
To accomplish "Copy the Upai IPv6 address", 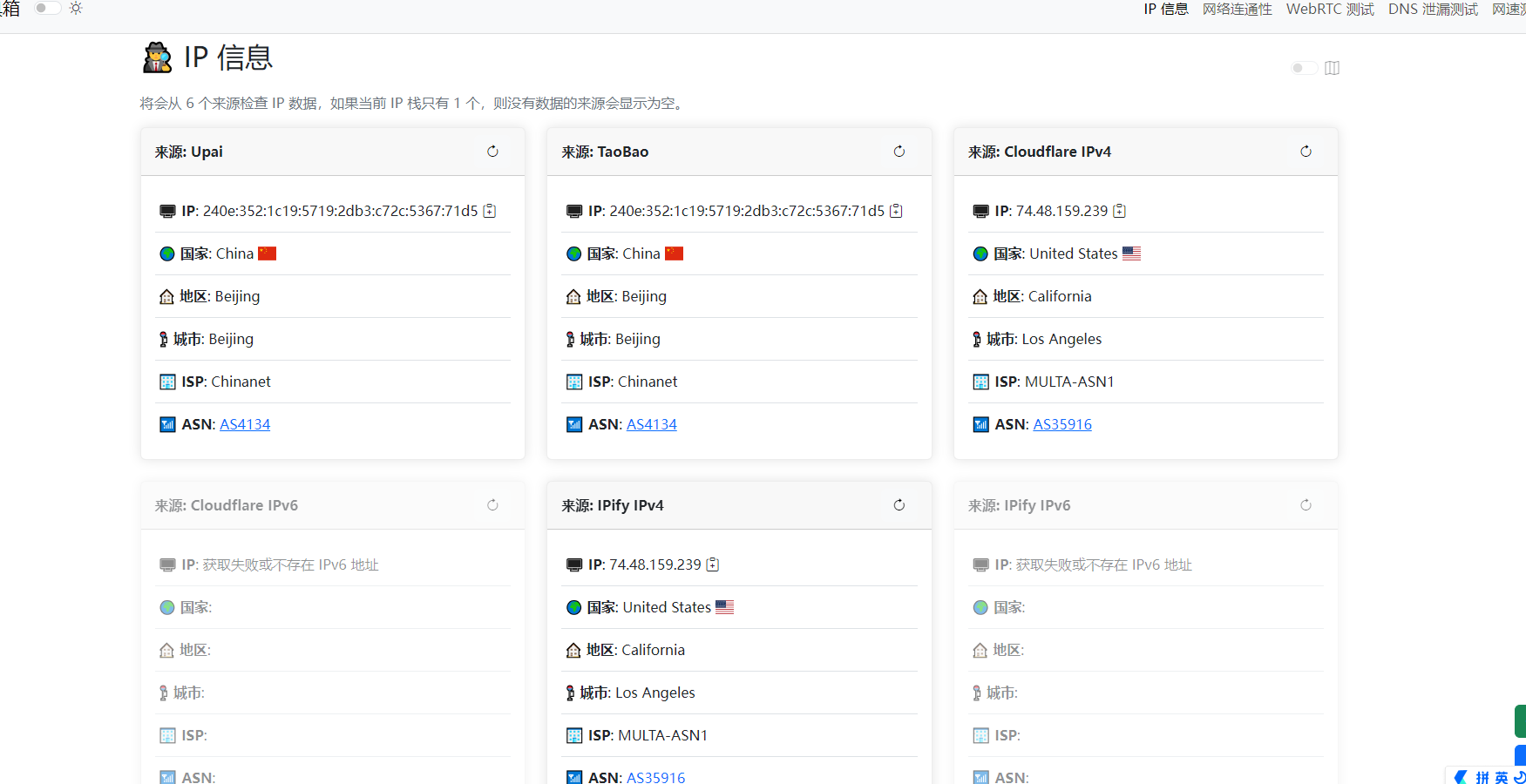I will (490, 211).
